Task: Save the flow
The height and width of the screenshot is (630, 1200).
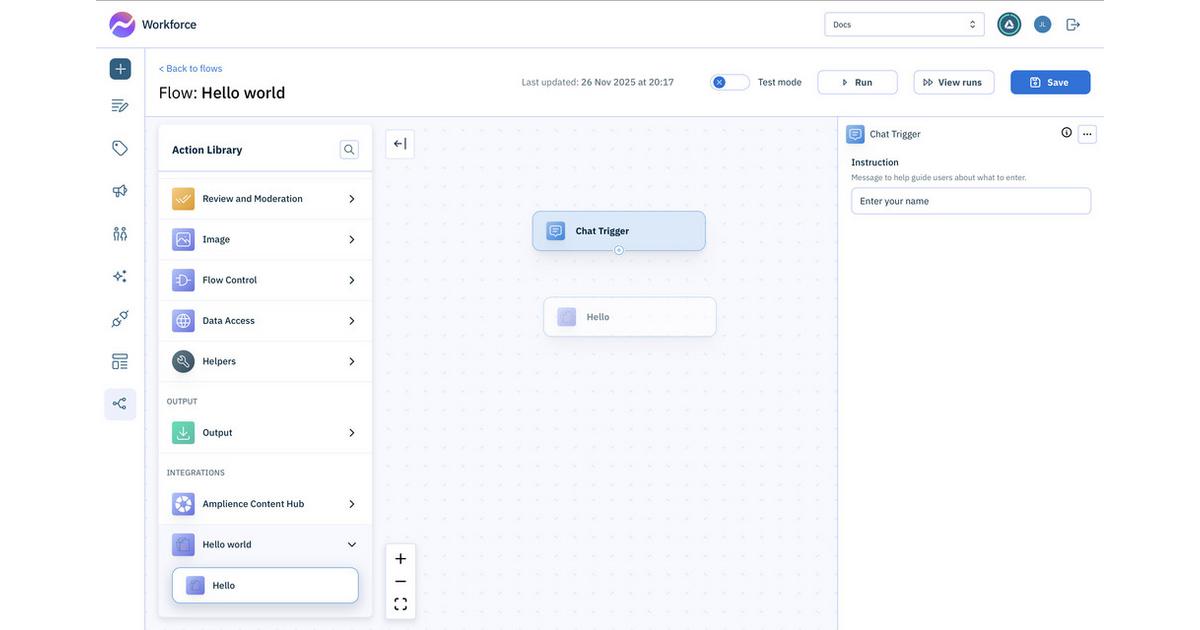Action: click(x=1050, y=82)
